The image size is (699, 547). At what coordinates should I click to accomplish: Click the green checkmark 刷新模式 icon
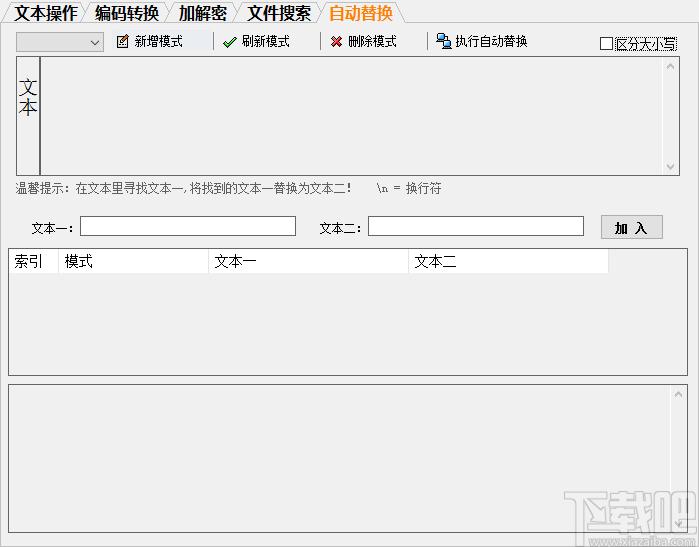click(230, 42)
